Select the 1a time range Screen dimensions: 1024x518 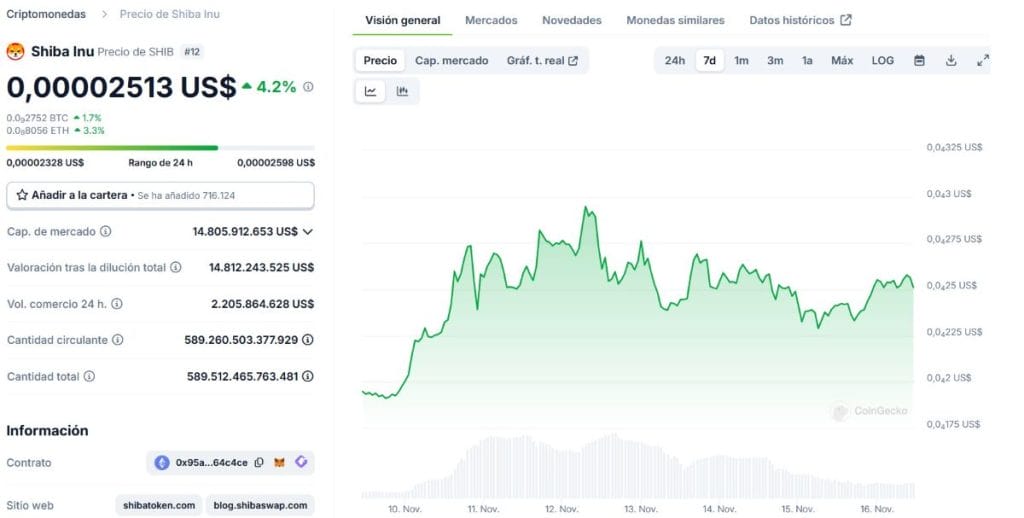[807, 61]
